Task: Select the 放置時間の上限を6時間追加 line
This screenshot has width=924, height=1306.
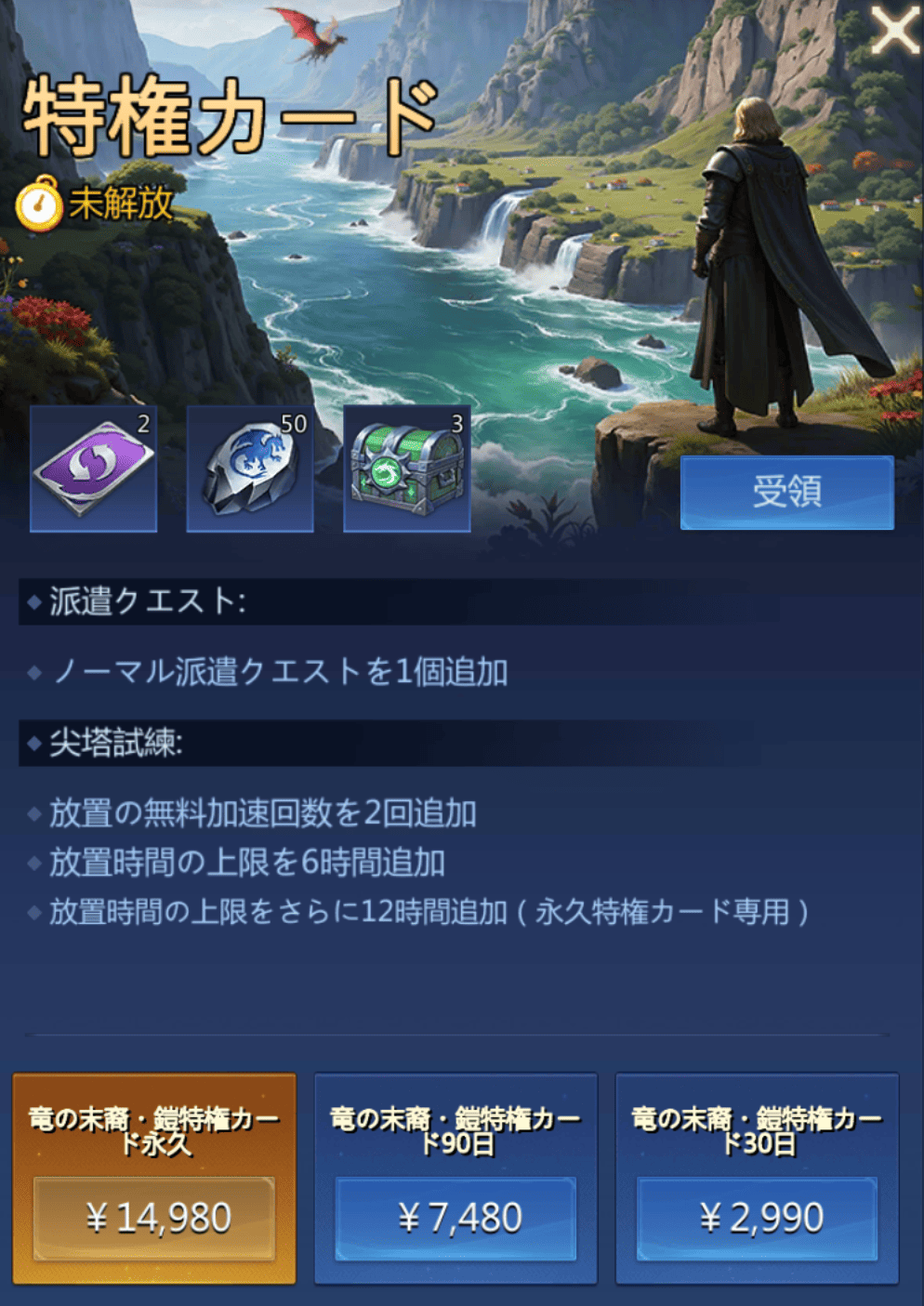Action: coord(247,862)
